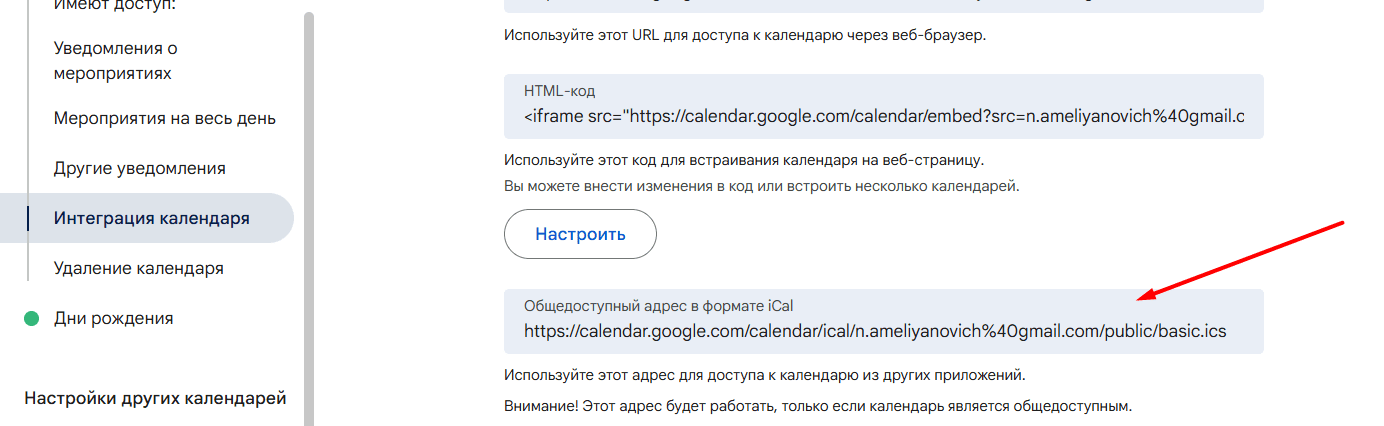Click the iframe embed code field
1384x426 pixels.
point(883,117)
